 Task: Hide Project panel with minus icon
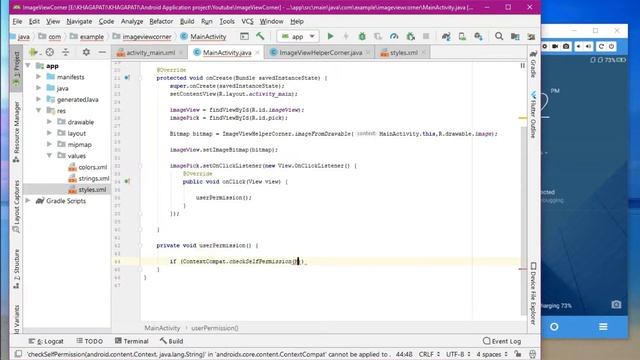[x=102, y=52]
